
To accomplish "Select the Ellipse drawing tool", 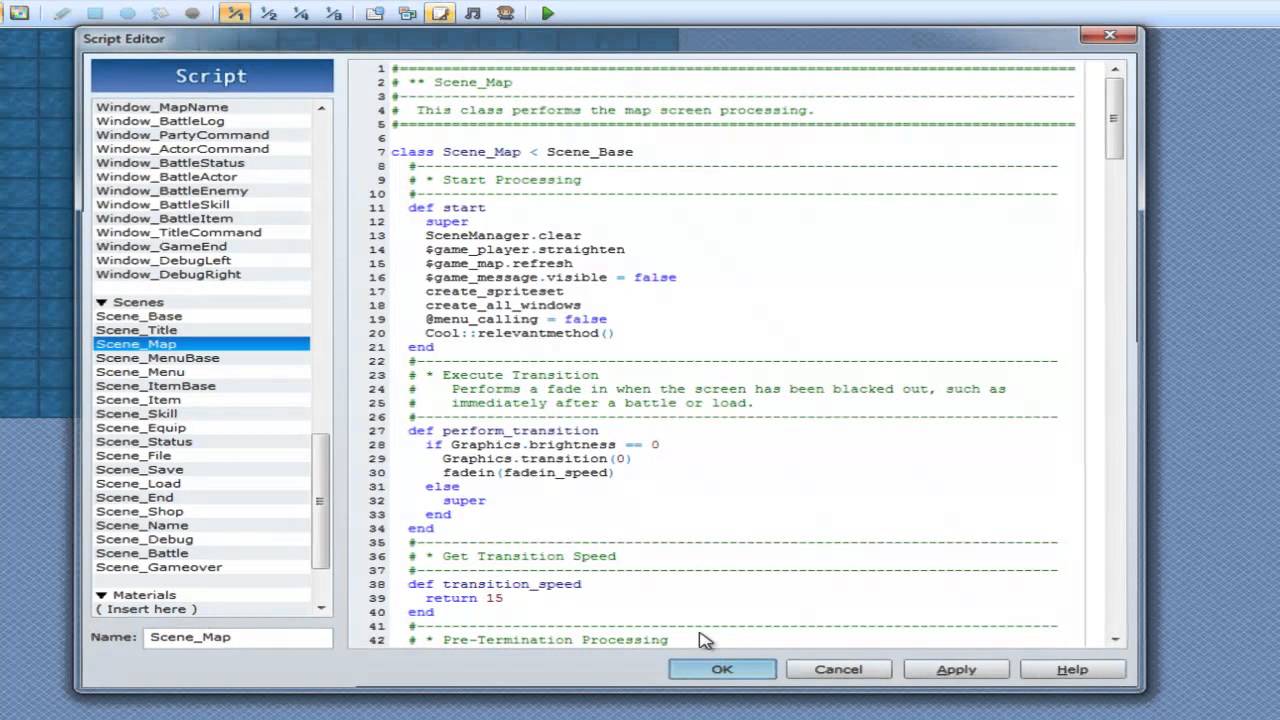I will coord(128,13).
